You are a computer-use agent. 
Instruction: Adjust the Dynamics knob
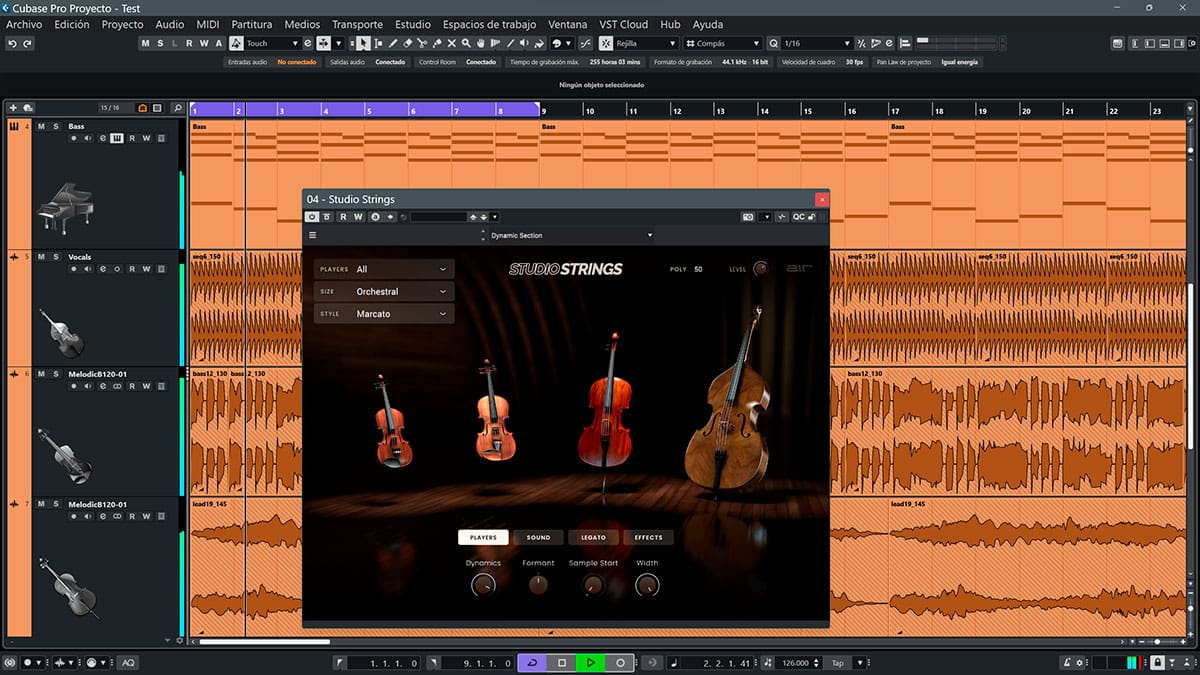pos(483,585)
